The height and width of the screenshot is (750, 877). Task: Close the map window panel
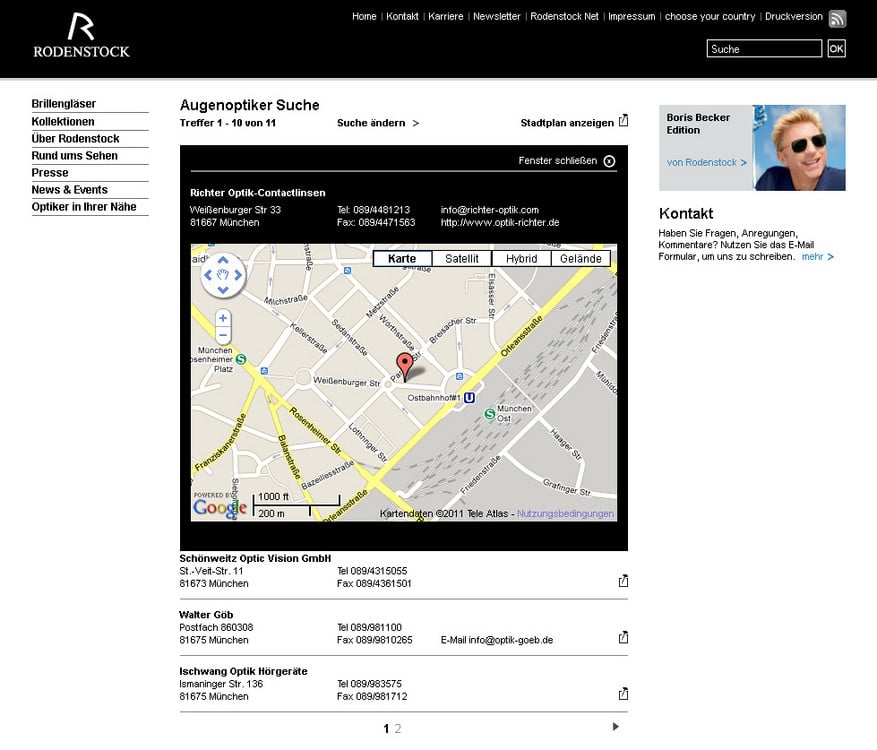(x=609, y=161)
